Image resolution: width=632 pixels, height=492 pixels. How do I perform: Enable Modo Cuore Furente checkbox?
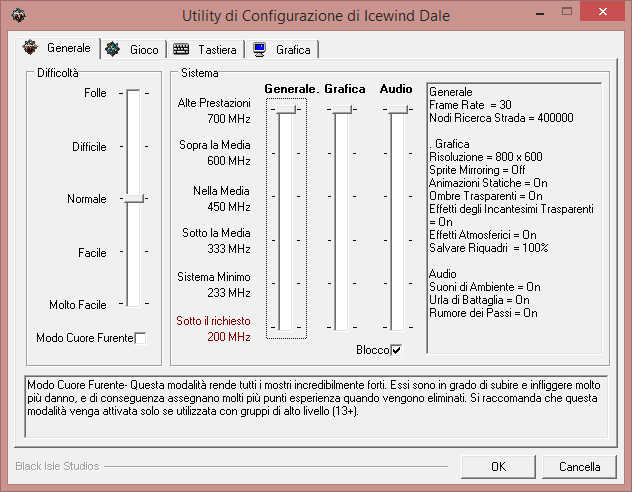pos(140,338)
